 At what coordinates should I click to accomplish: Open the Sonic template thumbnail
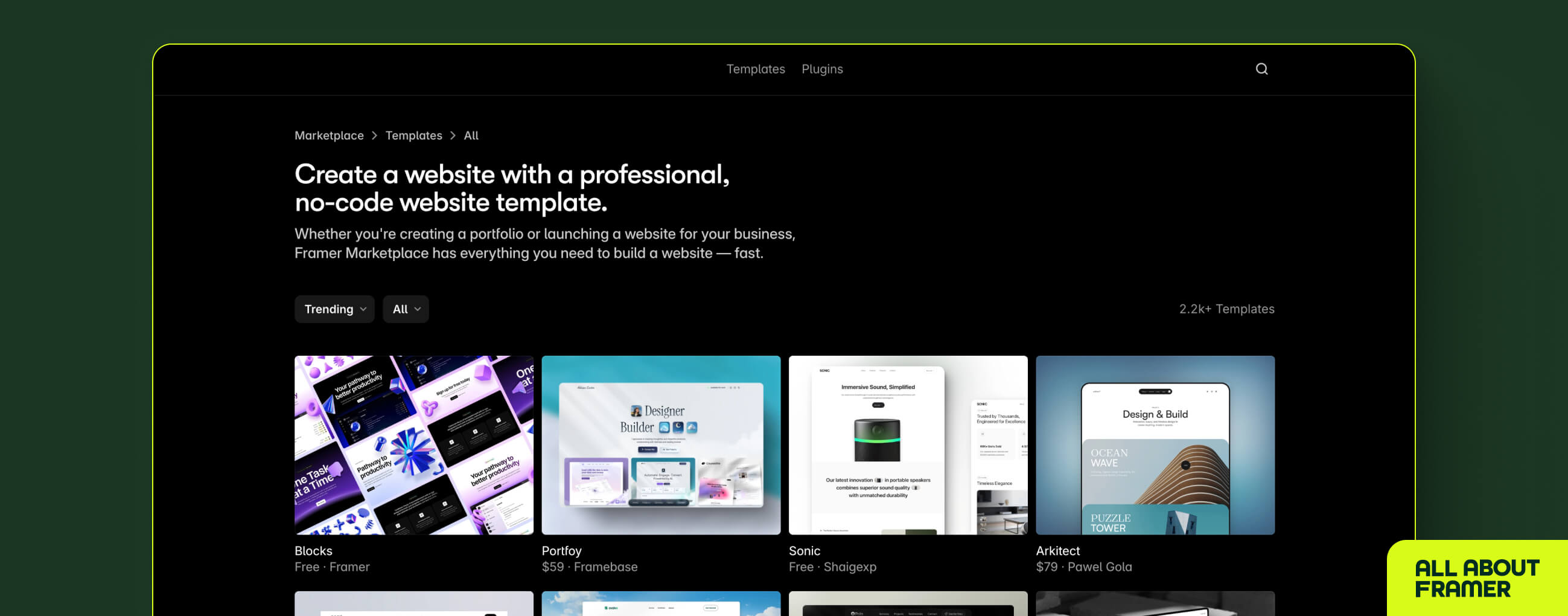[908, 446]
